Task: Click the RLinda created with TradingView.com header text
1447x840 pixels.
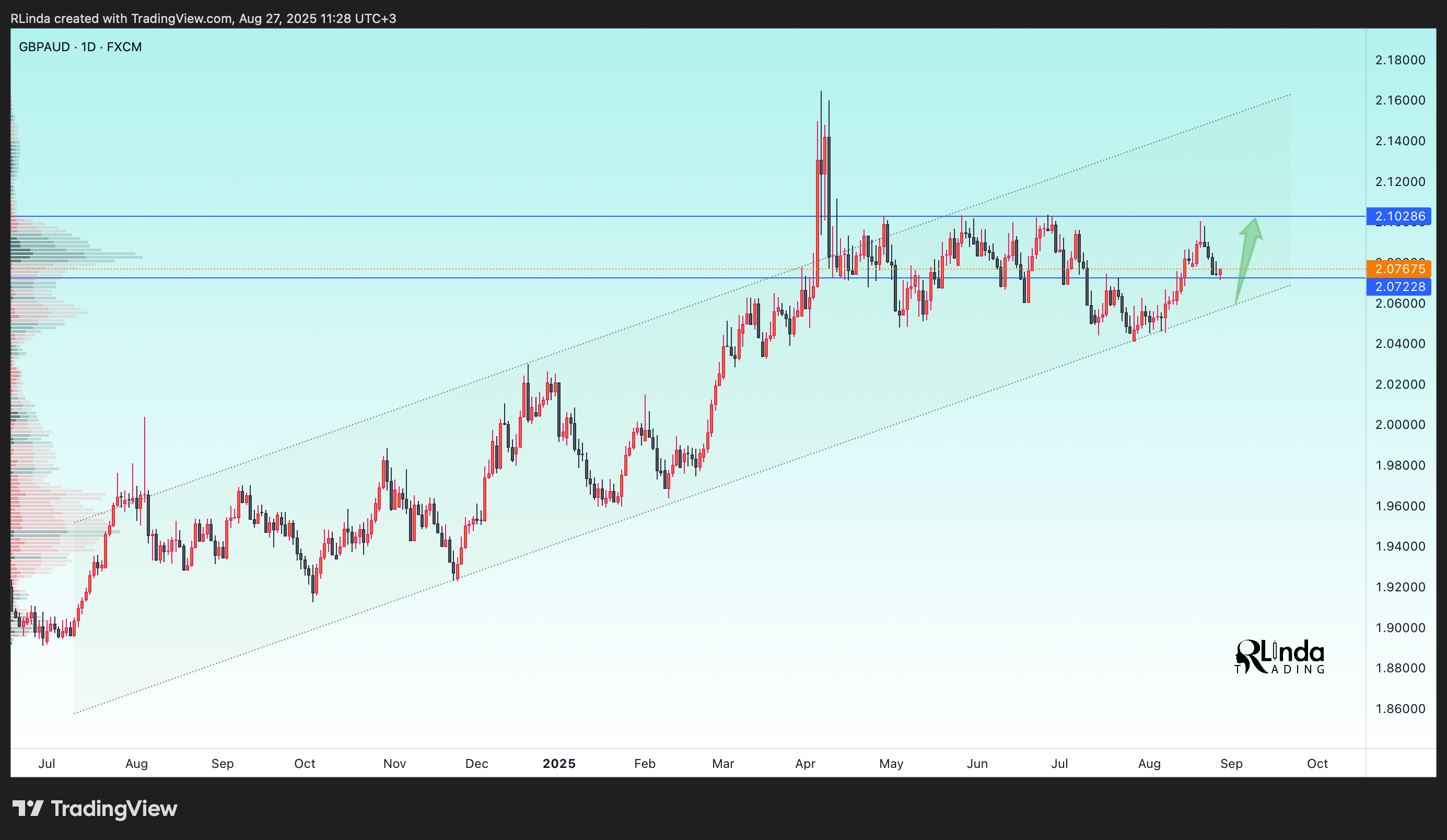Action: [203, 18]
